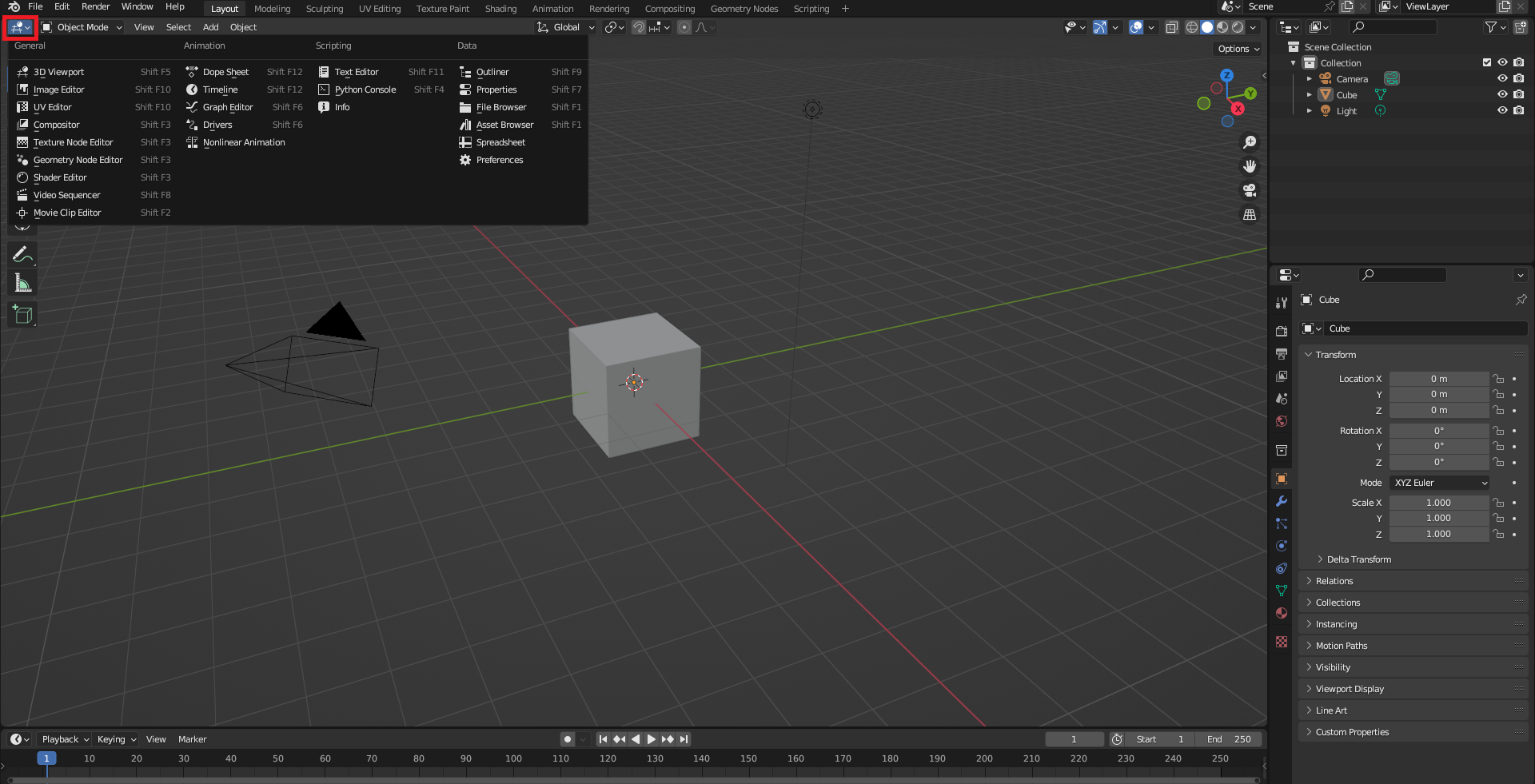Open the Texture properties checker tab
1535x784 pixels.
tap(1282, 642)
